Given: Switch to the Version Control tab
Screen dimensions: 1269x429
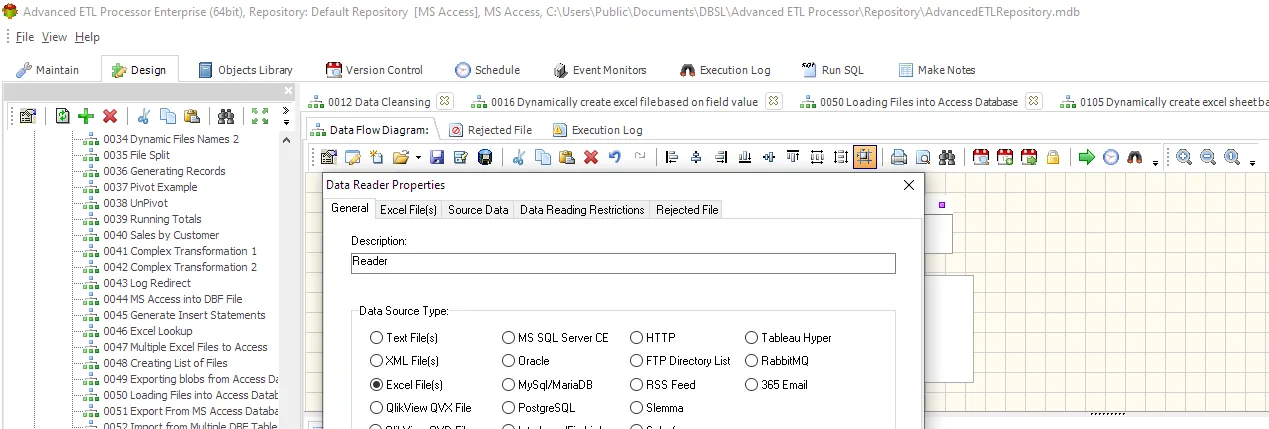Looking at the screenshot, I should 374,70.
